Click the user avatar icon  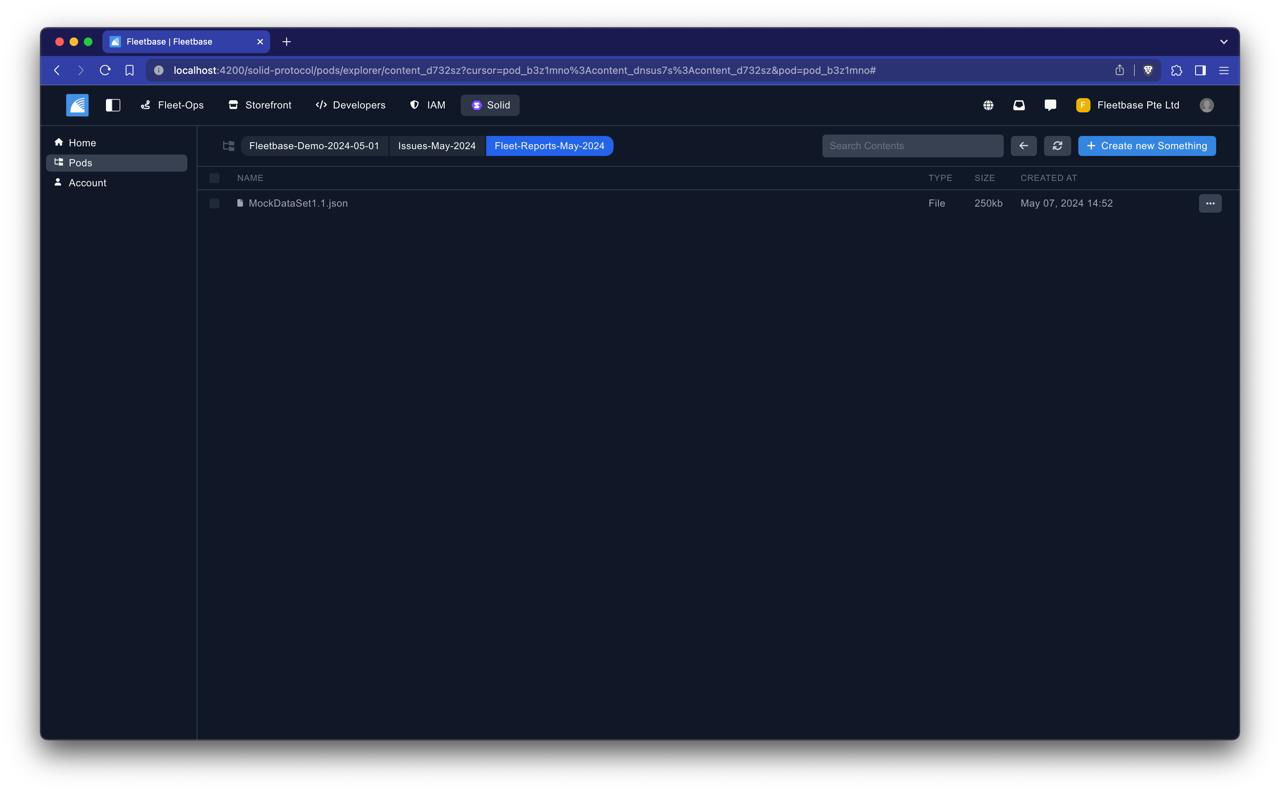pos(1207,105)
